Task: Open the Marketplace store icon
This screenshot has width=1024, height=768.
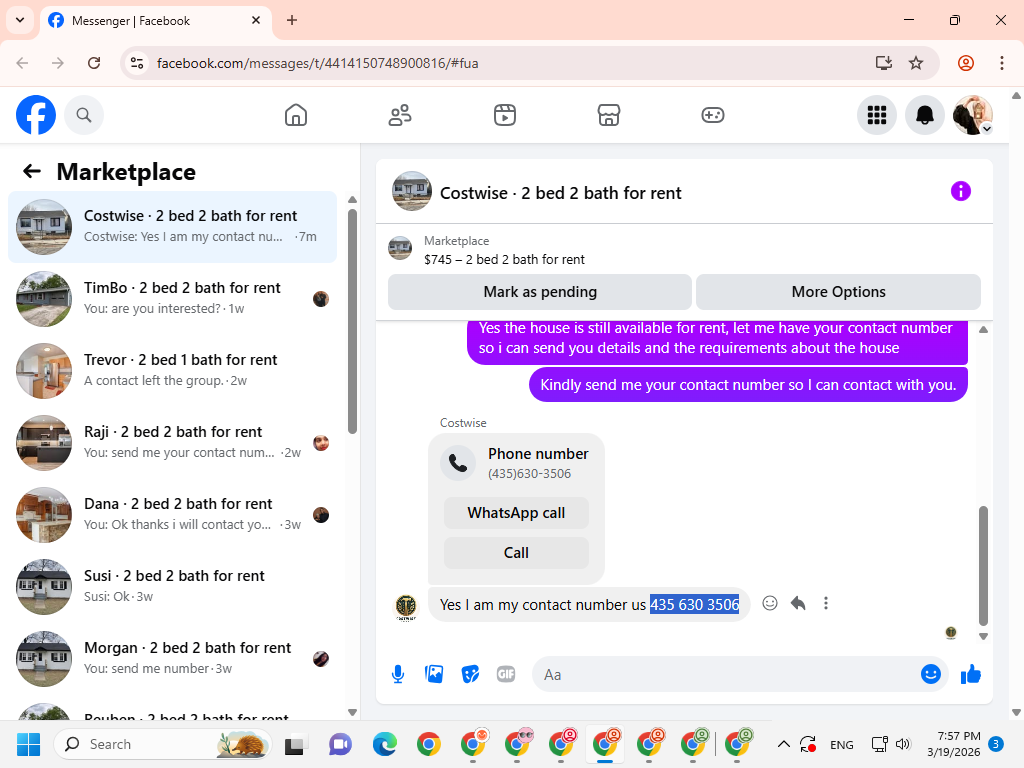Action: [x=609, y=115]
